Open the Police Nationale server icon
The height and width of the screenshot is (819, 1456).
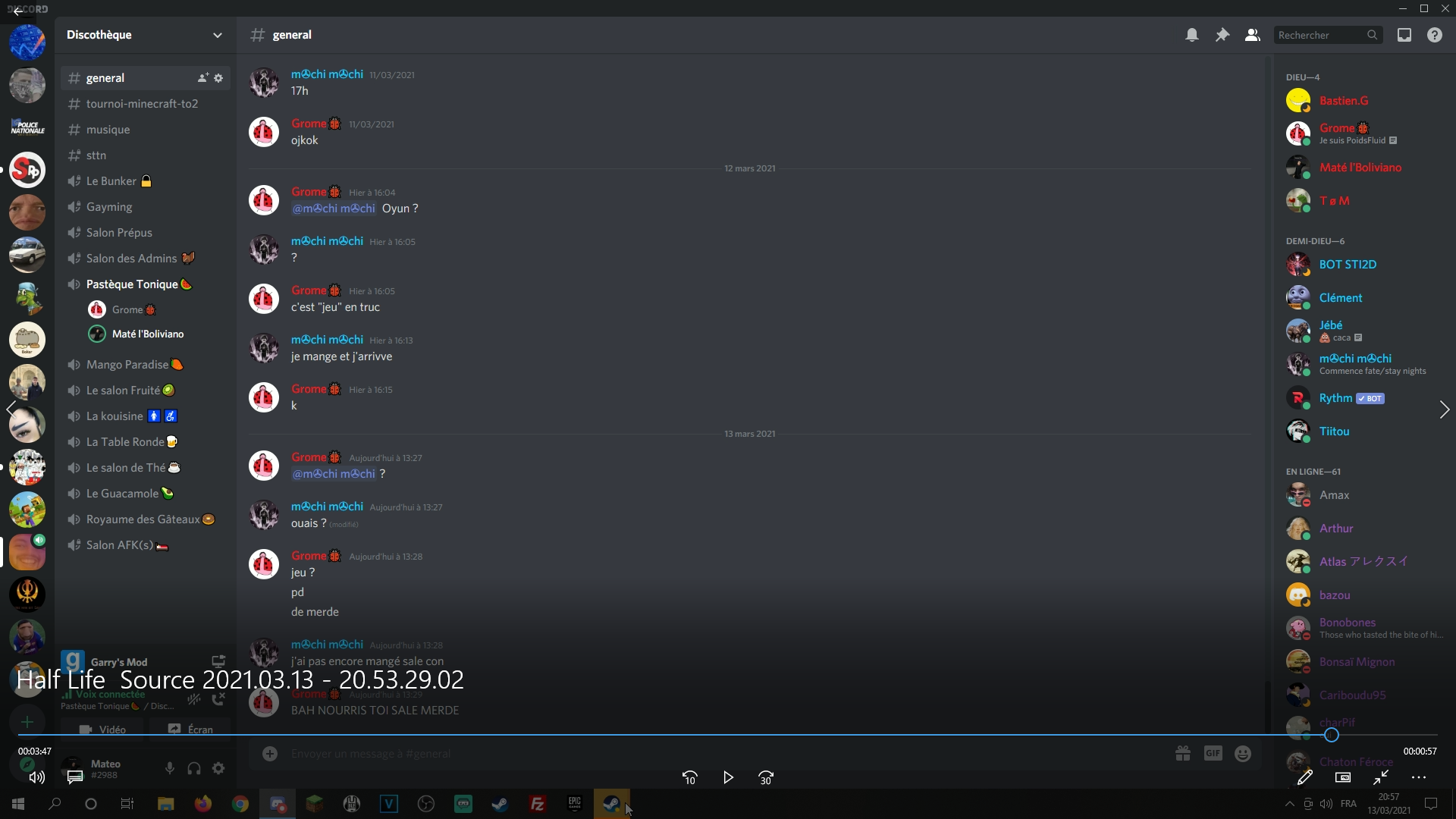(x=27, y=127)
